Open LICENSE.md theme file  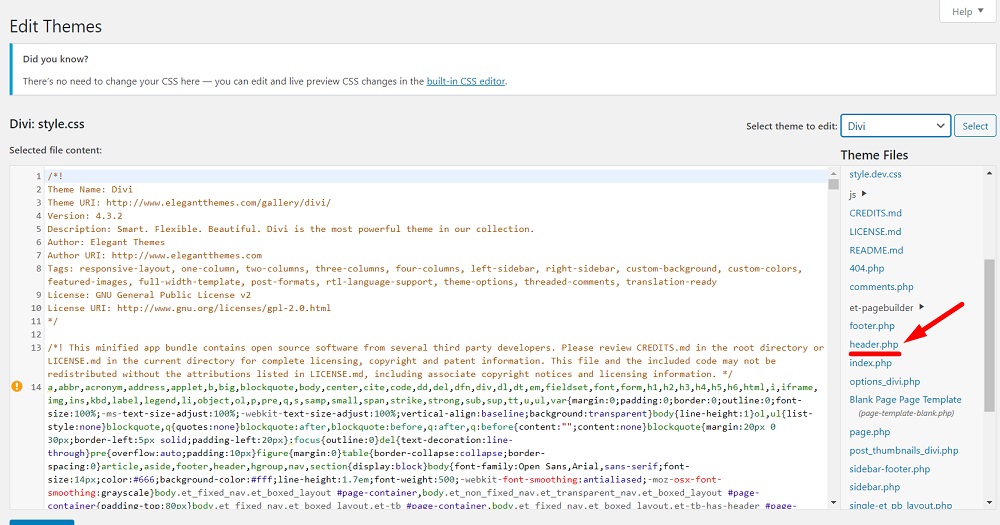click(x=875, y=232)
